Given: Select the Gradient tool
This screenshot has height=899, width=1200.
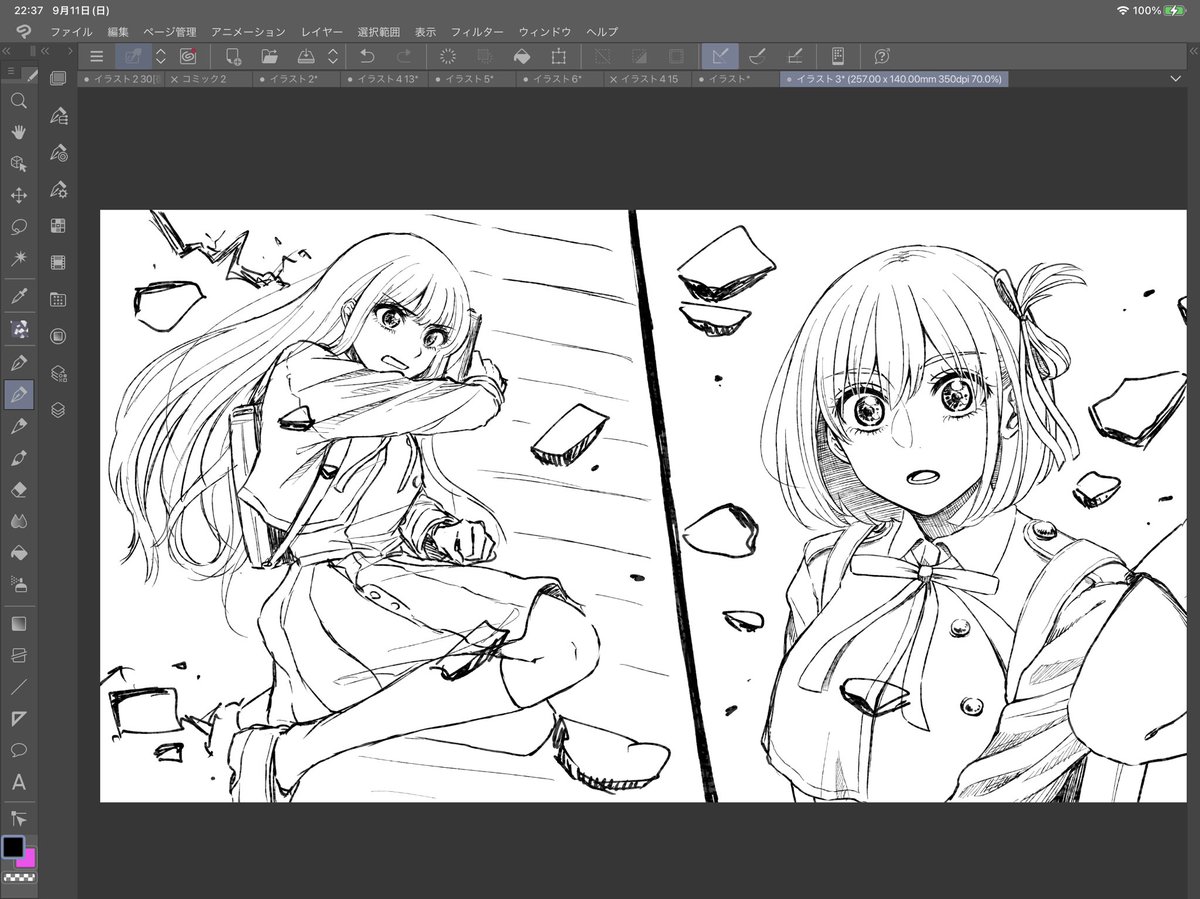Looking at the screenshot, I should pyautogui.click(x=18, y=623).
